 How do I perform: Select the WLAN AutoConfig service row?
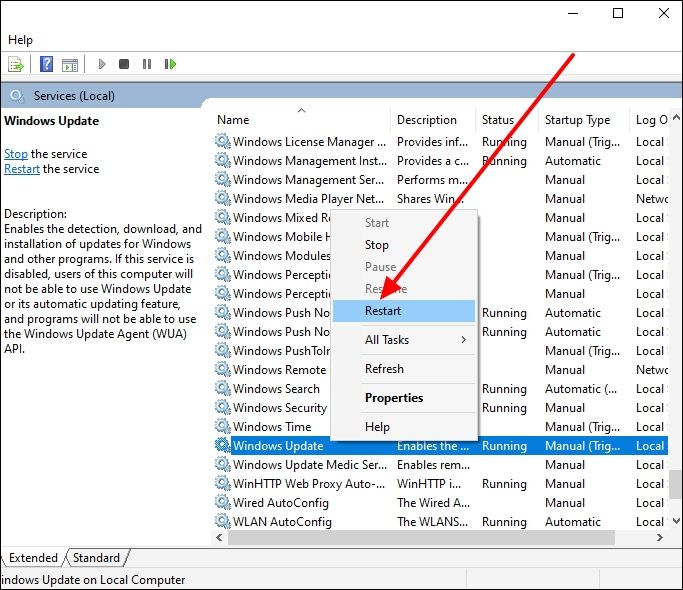[281, 522]
